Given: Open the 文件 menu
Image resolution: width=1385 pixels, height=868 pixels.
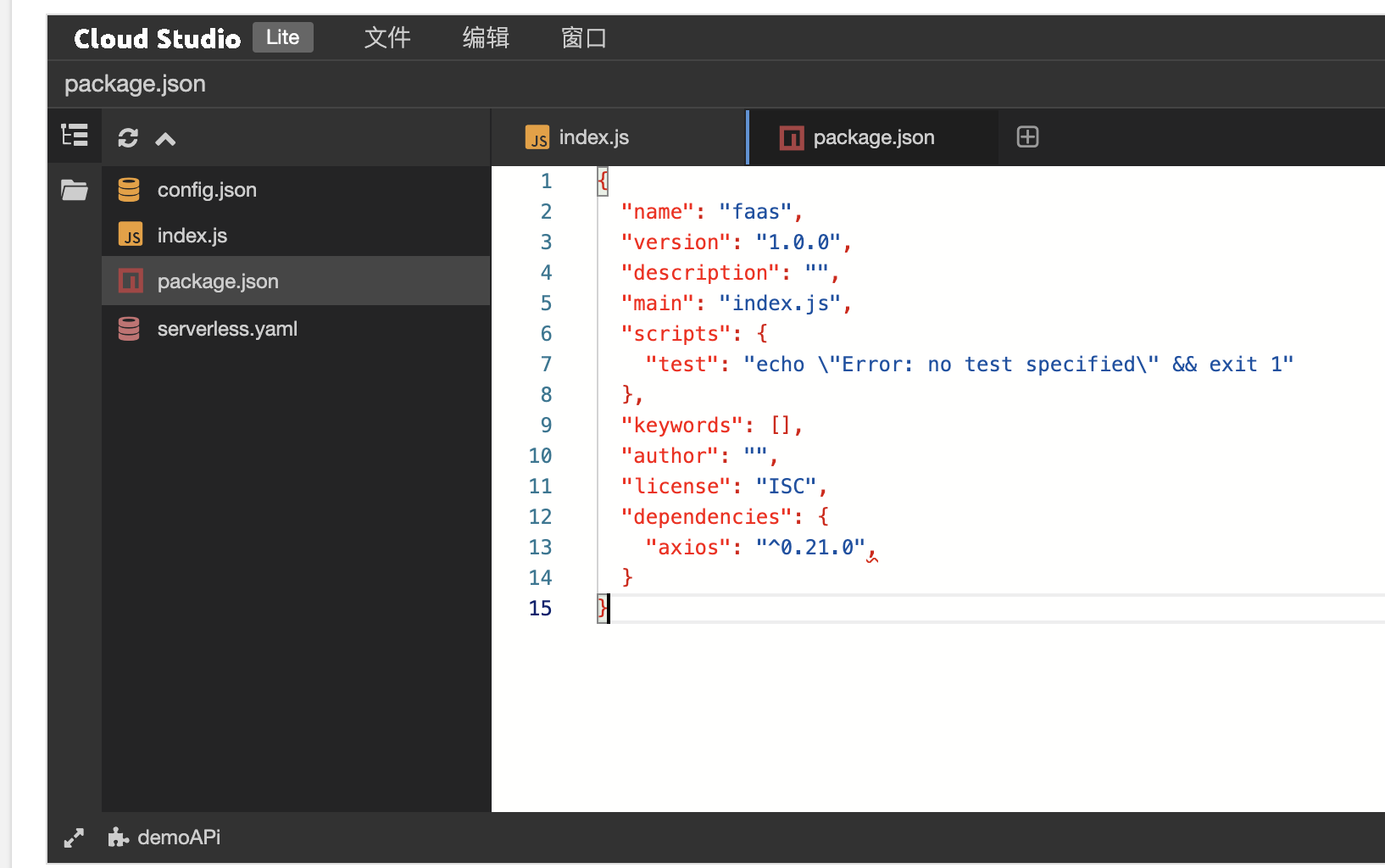Looking at the screenshot, I should click(387, 38).
